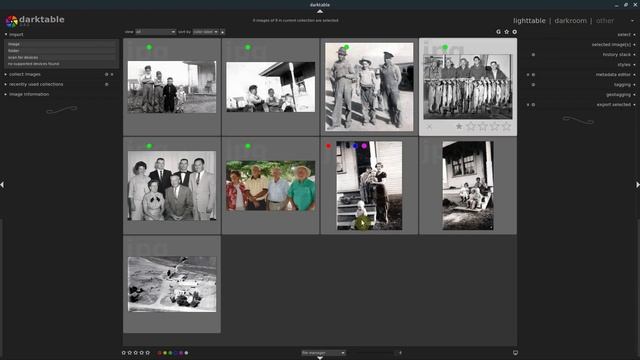Reset the history stack module
Screen dimensions: 640x360
click(533, 55)
